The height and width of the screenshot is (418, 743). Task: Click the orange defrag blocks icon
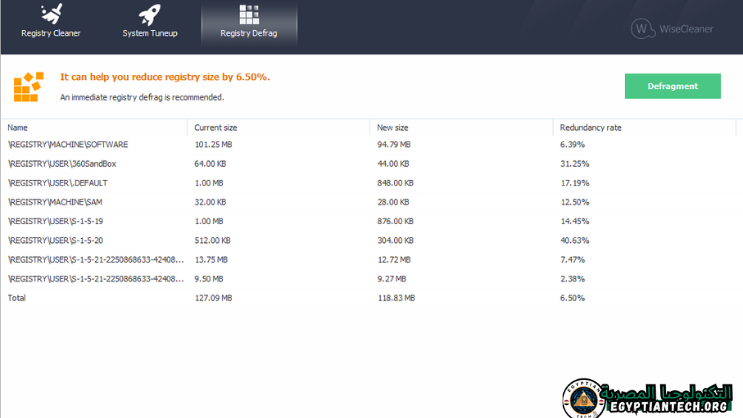click(x=28, y=86)
